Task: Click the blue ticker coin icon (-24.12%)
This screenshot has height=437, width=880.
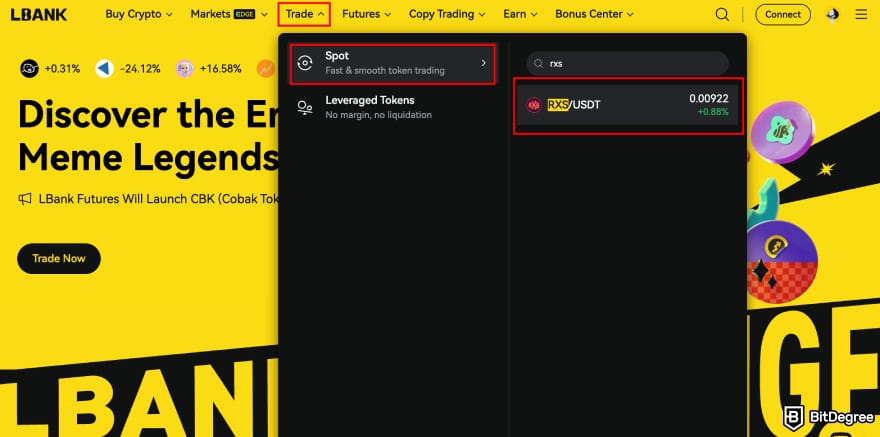Action: [104, 69]
